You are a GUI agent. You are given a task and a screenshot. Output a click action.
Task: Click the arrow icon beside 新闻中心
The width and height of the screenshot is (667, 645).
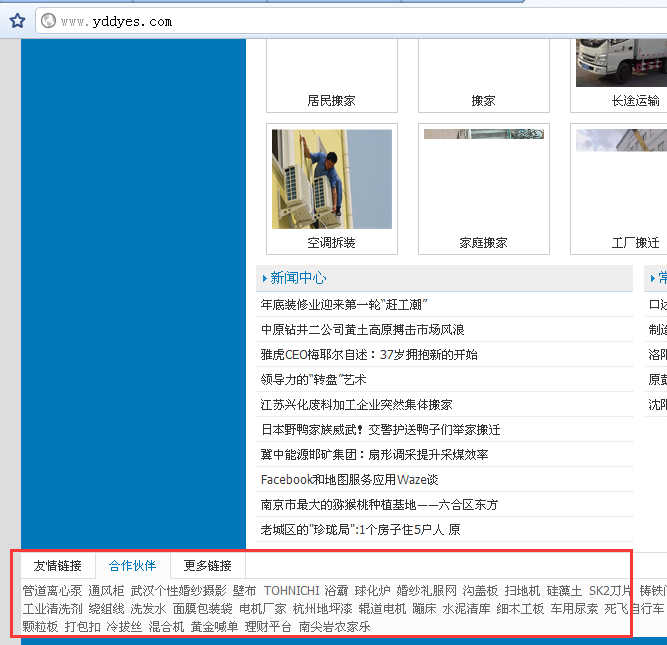pyautogui.click(x=263, y=278)
